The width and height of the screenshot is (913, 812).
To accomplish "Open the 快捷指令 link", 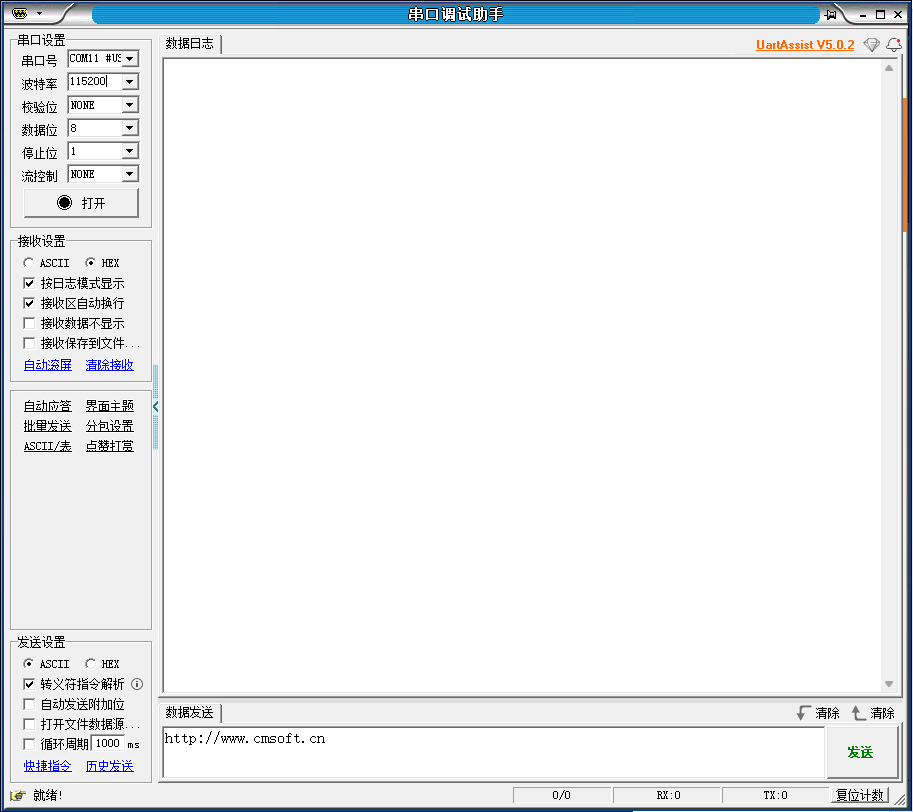I will (x=48, y=766).
